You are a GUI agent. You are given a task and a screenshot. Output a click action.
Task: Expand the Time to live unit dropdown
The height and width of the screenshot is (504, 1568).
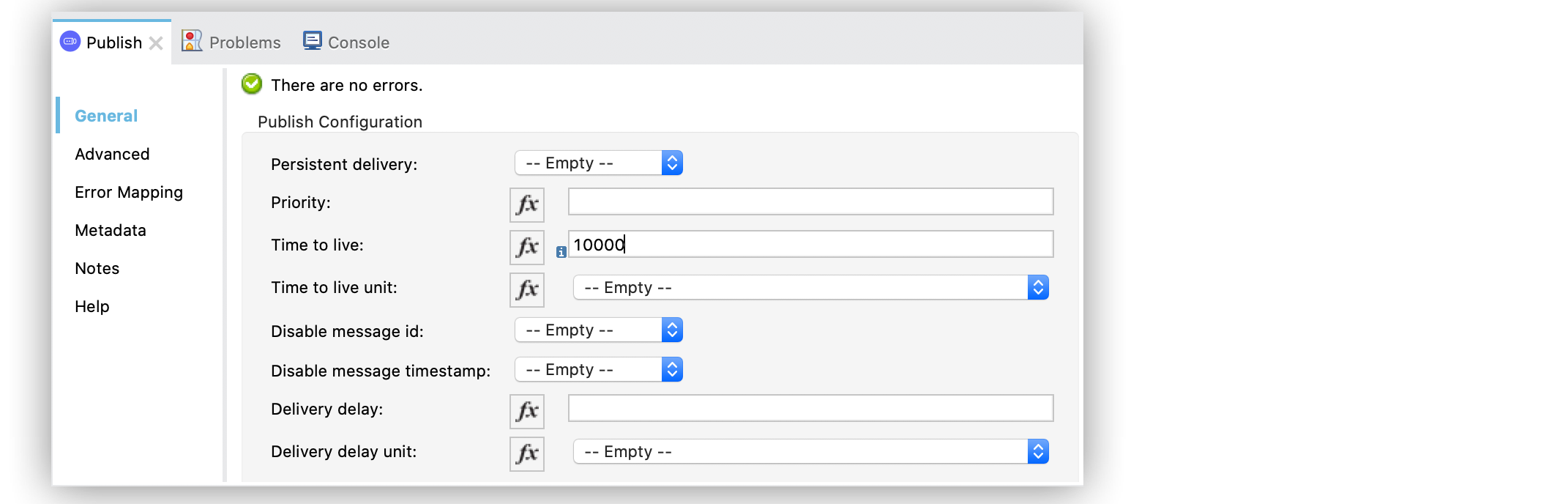click(810, 287)
